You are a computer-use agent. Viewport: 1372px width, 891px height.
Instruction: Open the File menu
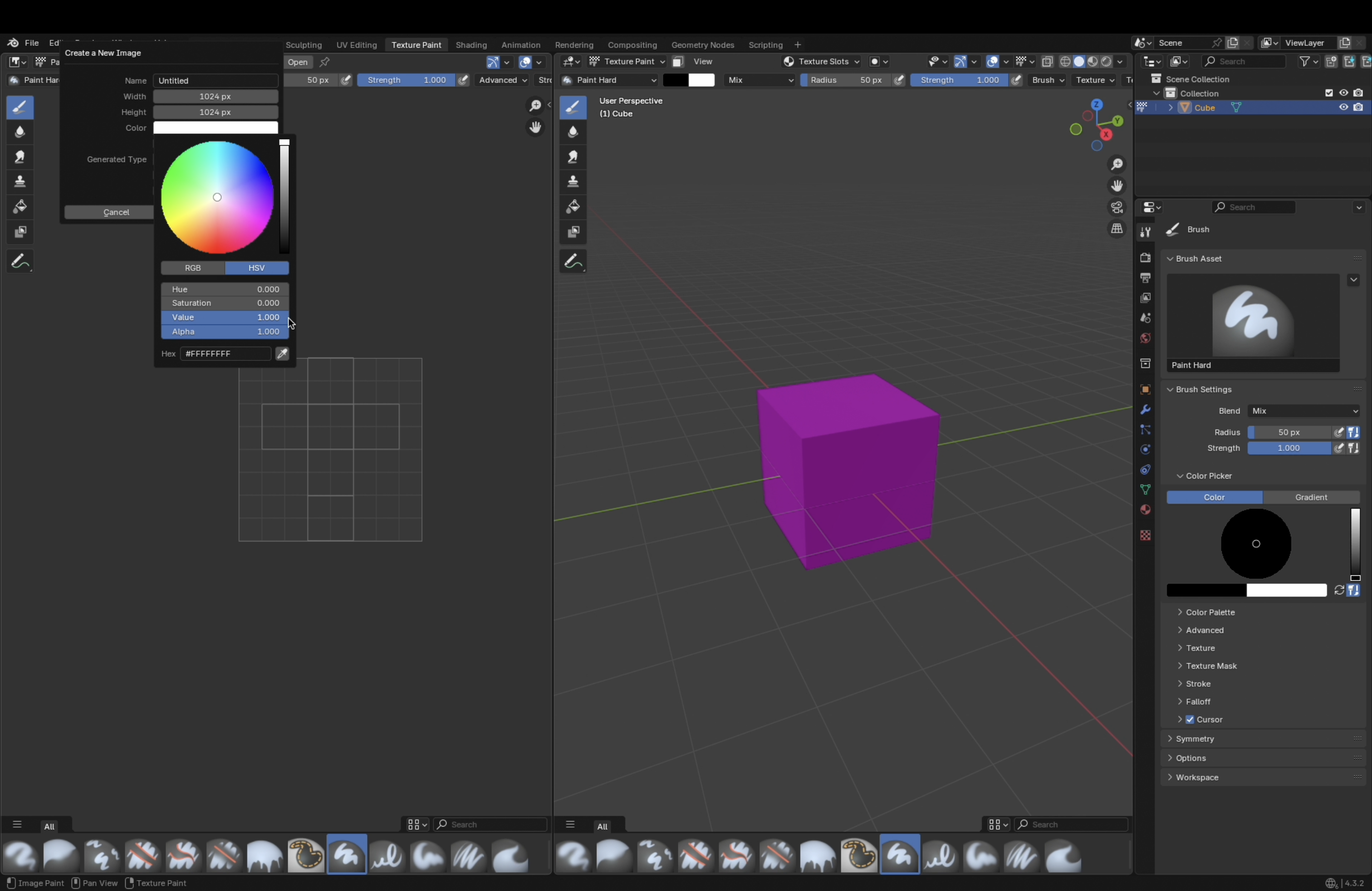click(32, 43)
